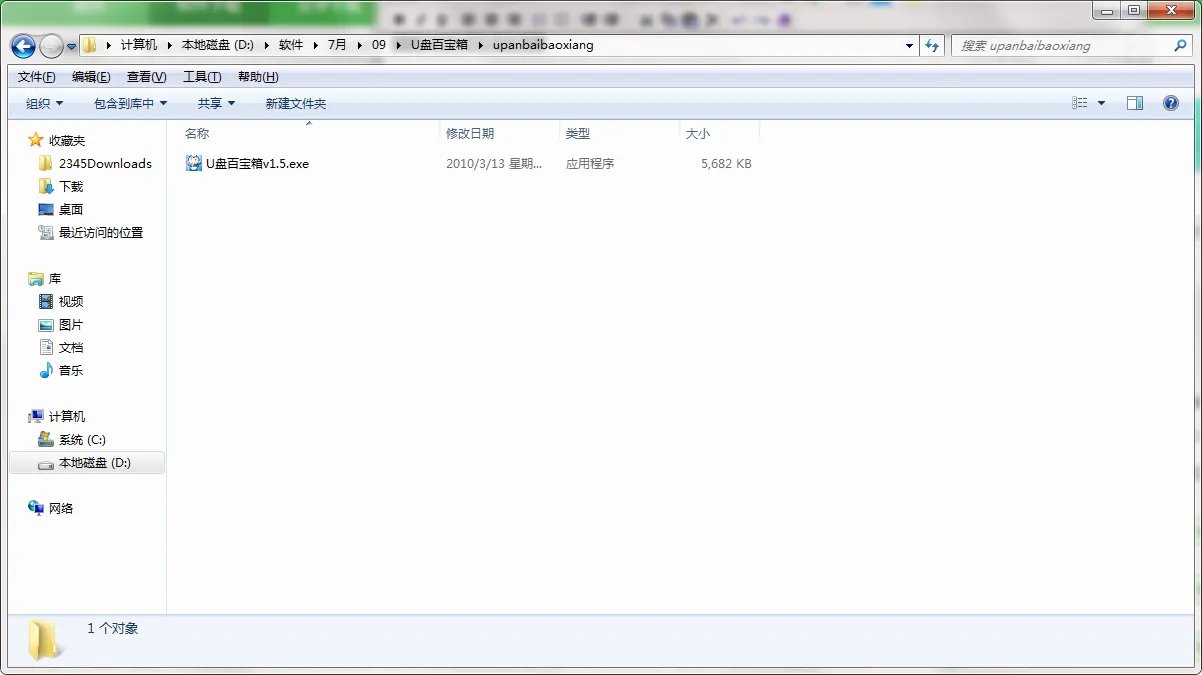The image size is (1202, 675).
Task: Open 2345Downloads folder in favorites
Action: [x=104, y=164]
